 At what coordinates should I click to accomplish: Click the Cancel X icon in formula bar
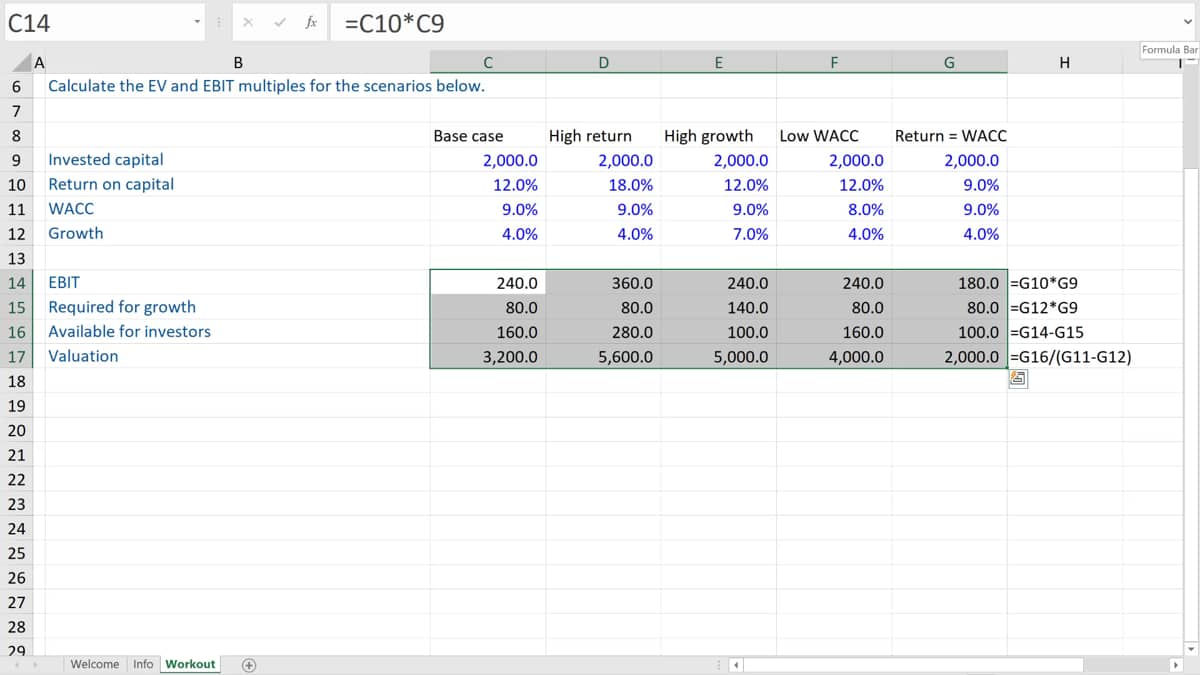coord(248,22)
